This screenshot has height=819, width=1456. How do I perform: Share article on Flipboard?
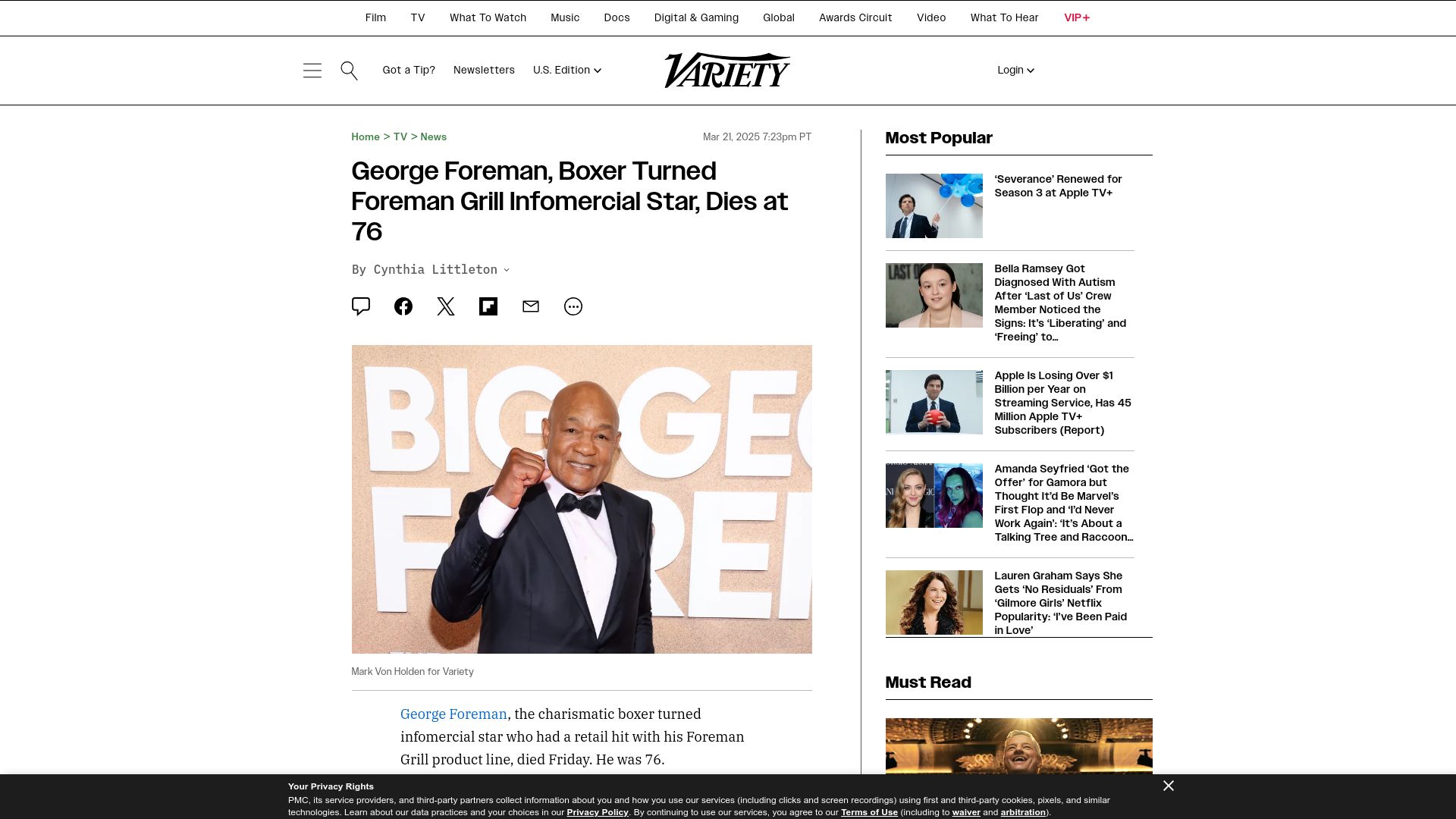488,306
